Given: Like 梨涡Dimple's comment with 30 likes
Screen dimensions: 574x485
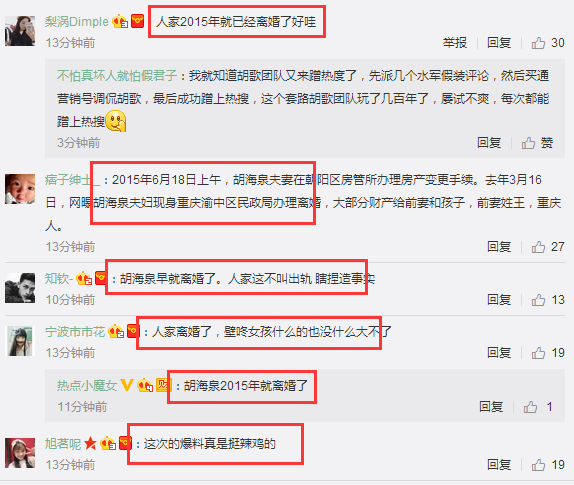Looking at the screenshot, I should coord(538,43).
